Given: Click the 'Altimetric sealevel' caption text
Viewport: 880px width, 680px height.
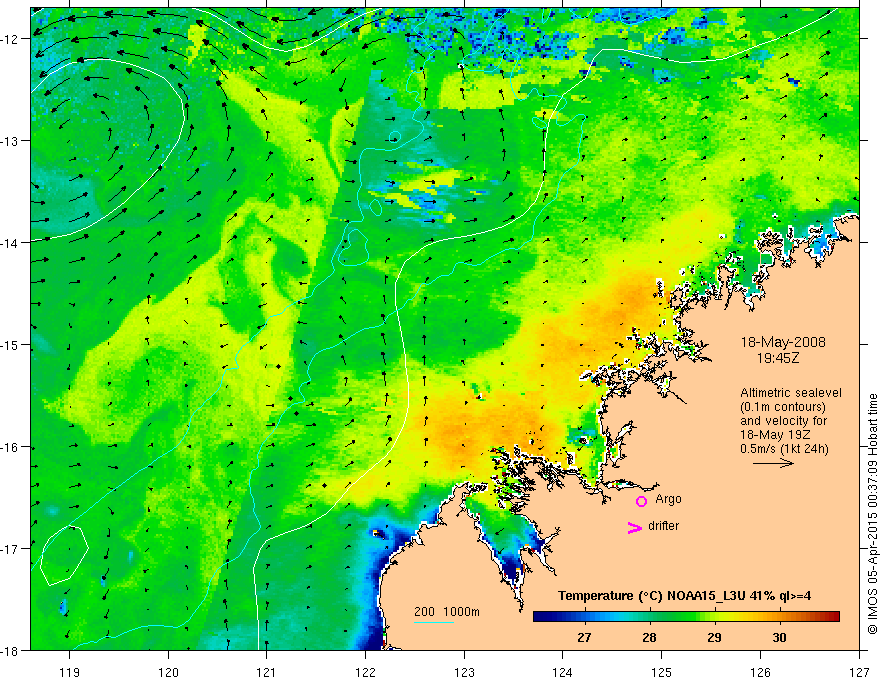Looking at the screenshot, I should click(791, 393).
